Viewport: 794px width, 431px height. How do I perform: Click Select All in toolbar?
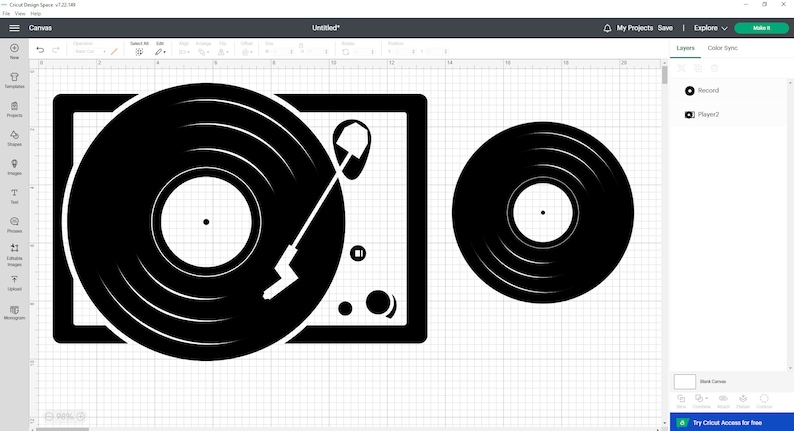[139, 49]
